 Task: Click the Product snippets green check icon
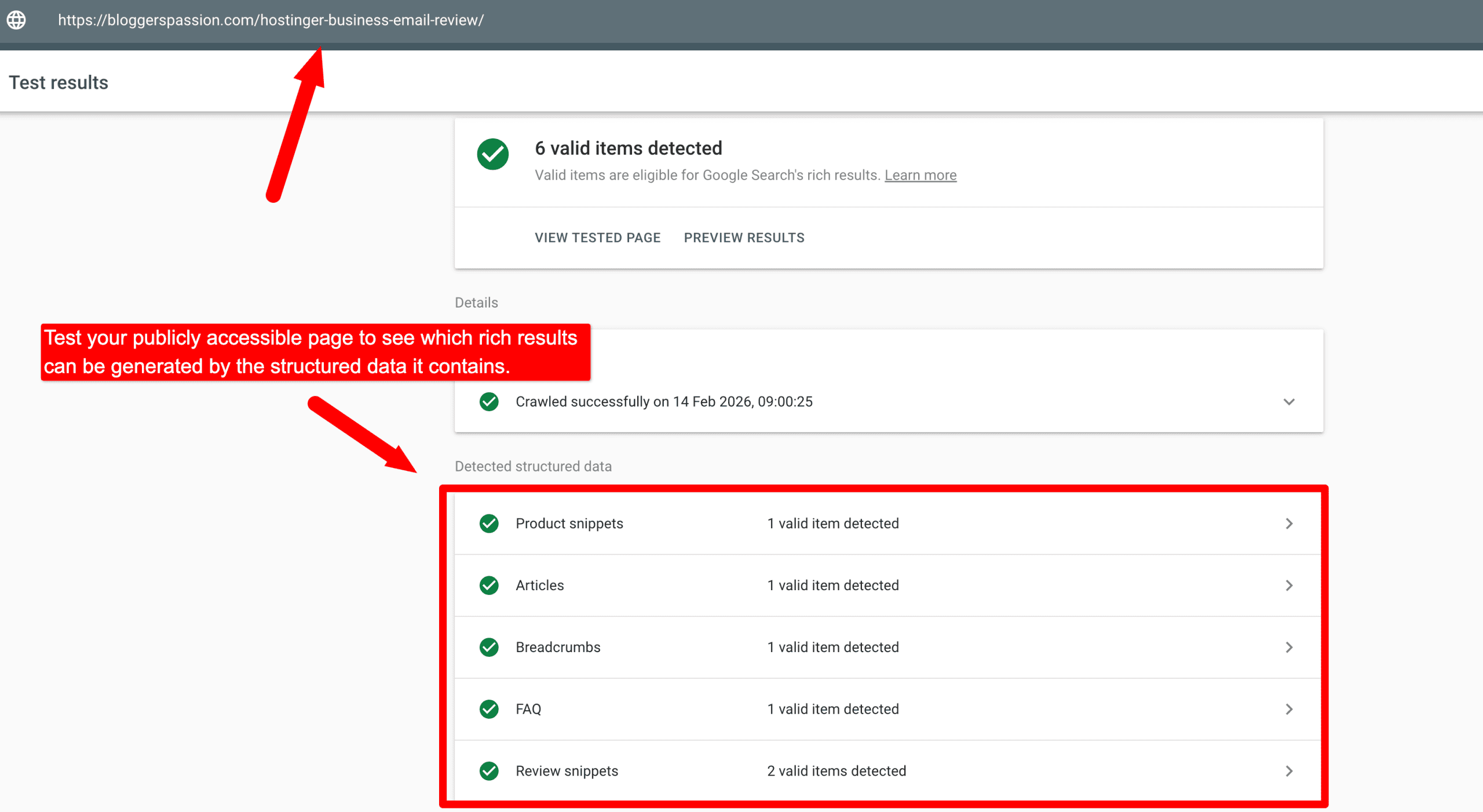(x=489, y=524)
